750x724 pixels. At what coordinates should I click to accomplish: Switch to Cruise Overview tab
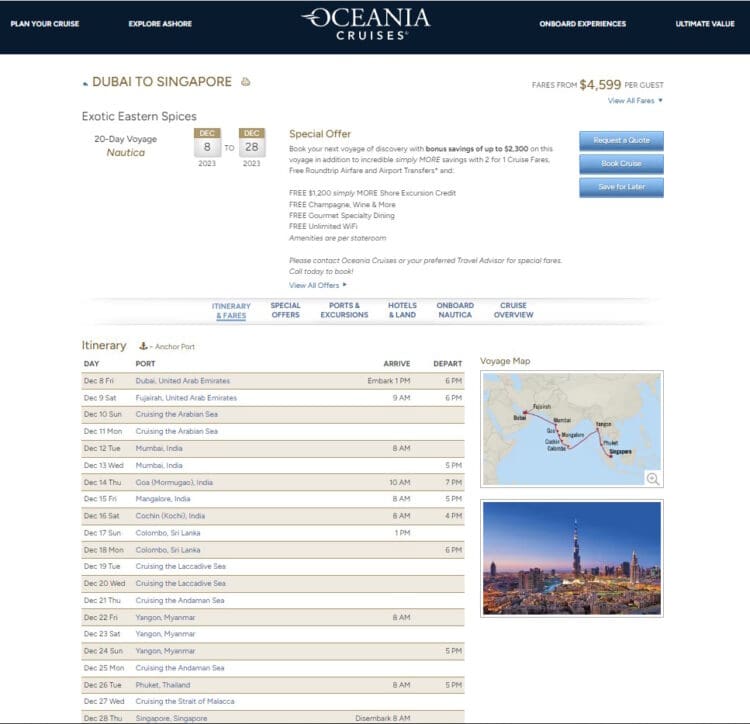tap(513, 310)
